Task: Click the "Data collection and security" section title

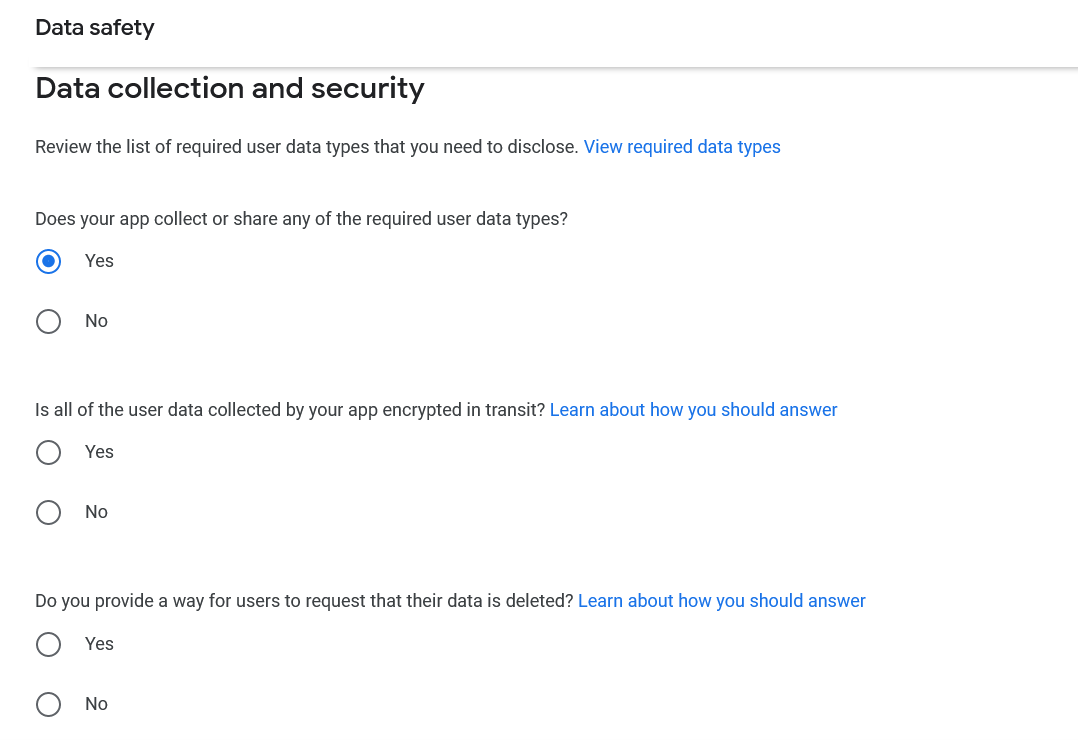Action: coord(229,88)
